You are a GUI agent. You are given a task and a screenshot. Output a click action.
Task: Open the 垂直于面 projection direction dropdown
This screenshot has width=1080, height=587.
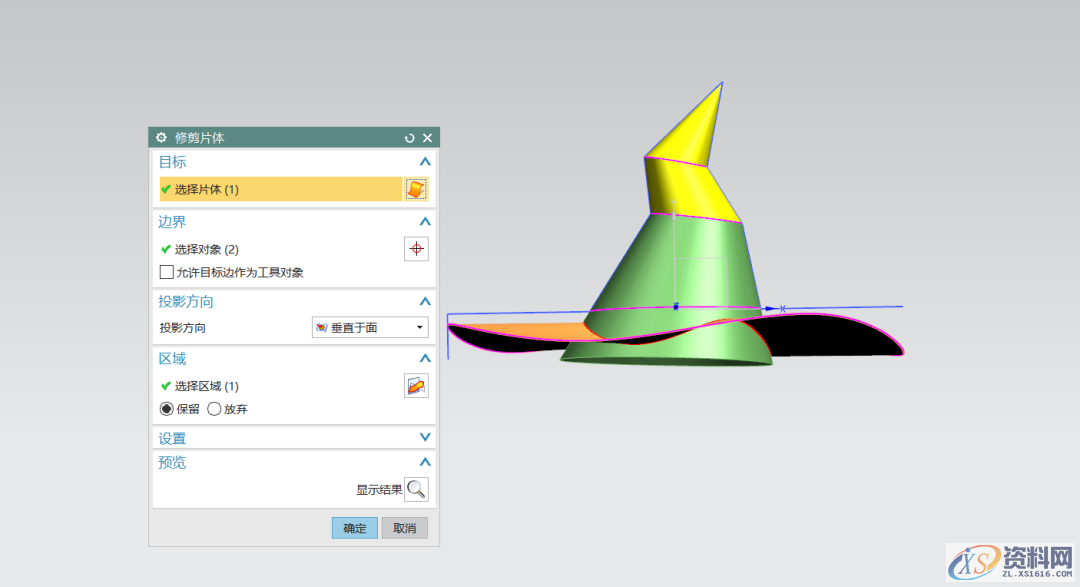(370, 327)
